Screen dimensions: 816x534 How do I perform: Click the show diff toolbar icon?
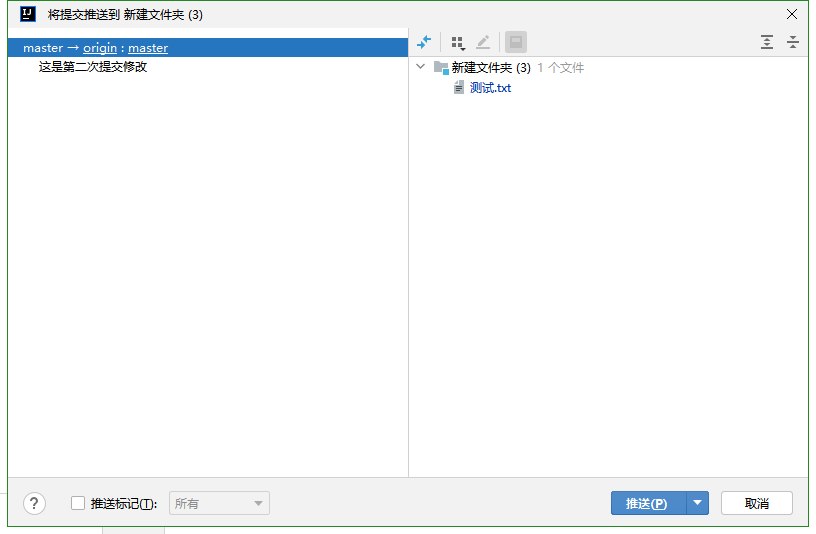(424, 42)
